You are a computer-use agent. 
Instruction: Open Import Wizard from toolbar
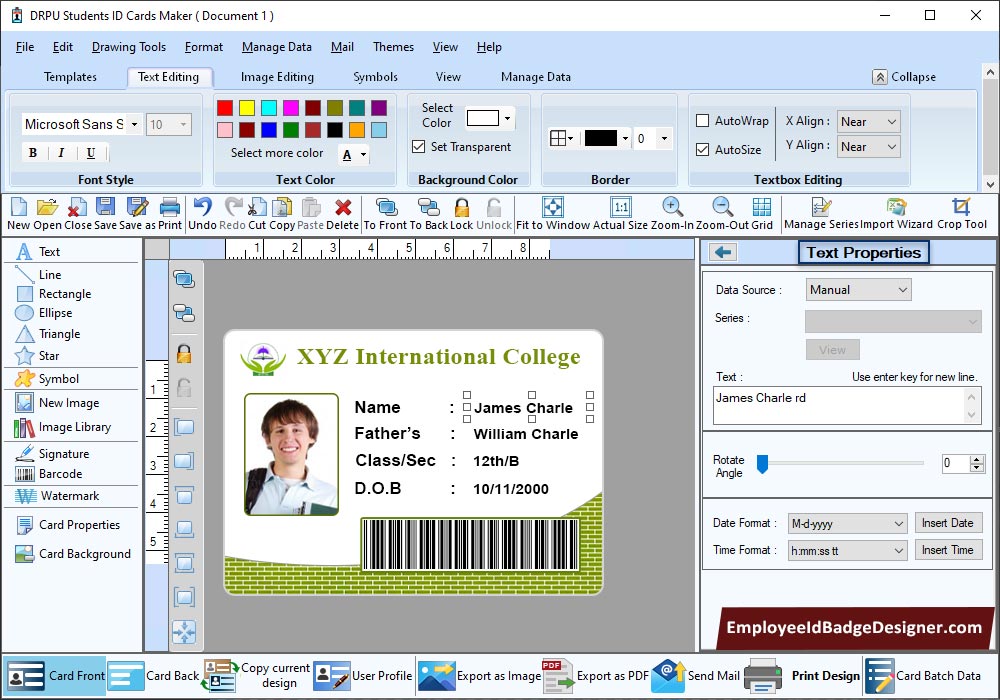pyautogui.click(x=897, y=207)
